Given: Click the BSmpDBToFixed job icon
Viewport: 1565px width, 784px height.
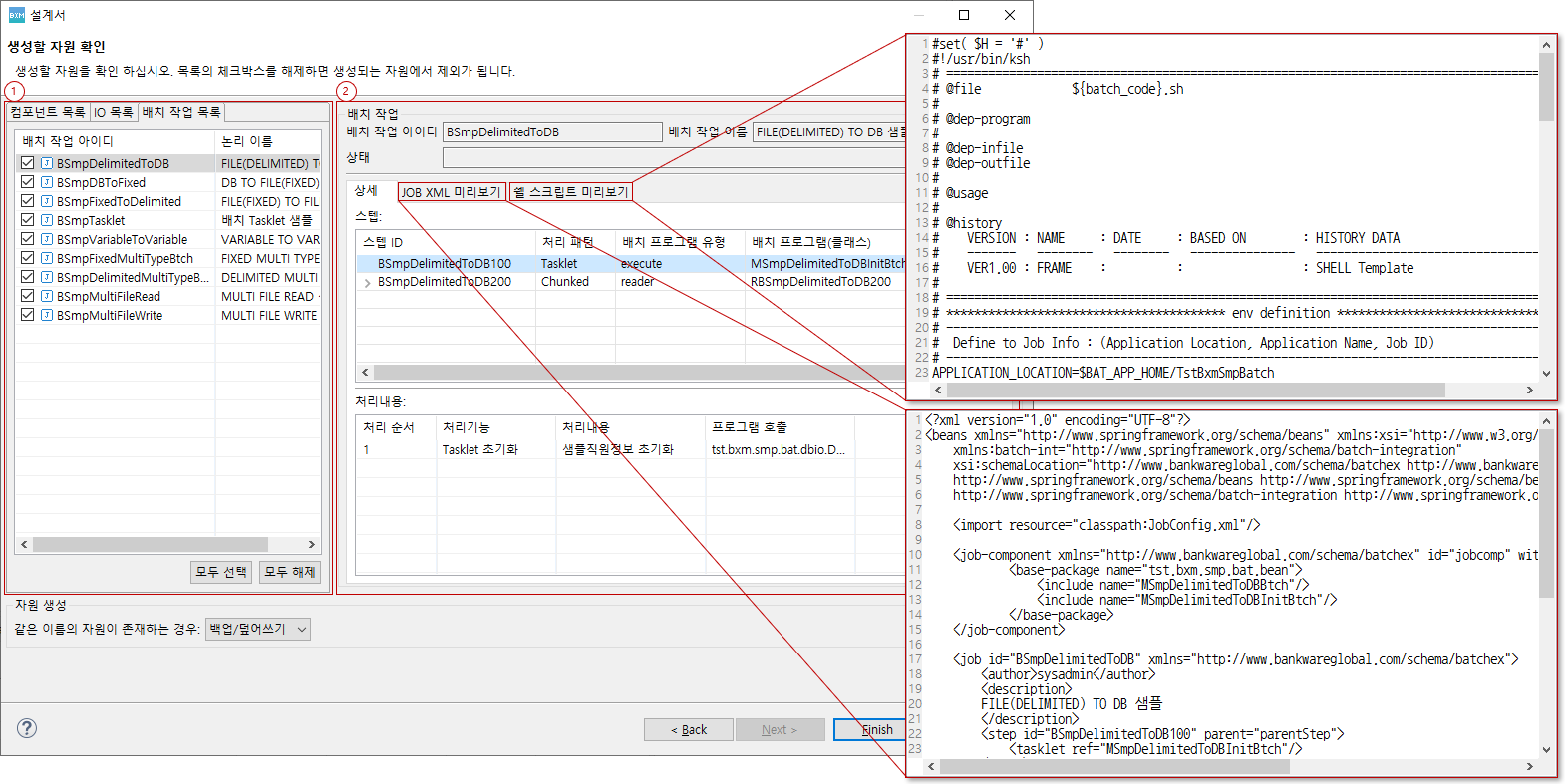Looking at the screenshot, I should click(x=47, y=182).
